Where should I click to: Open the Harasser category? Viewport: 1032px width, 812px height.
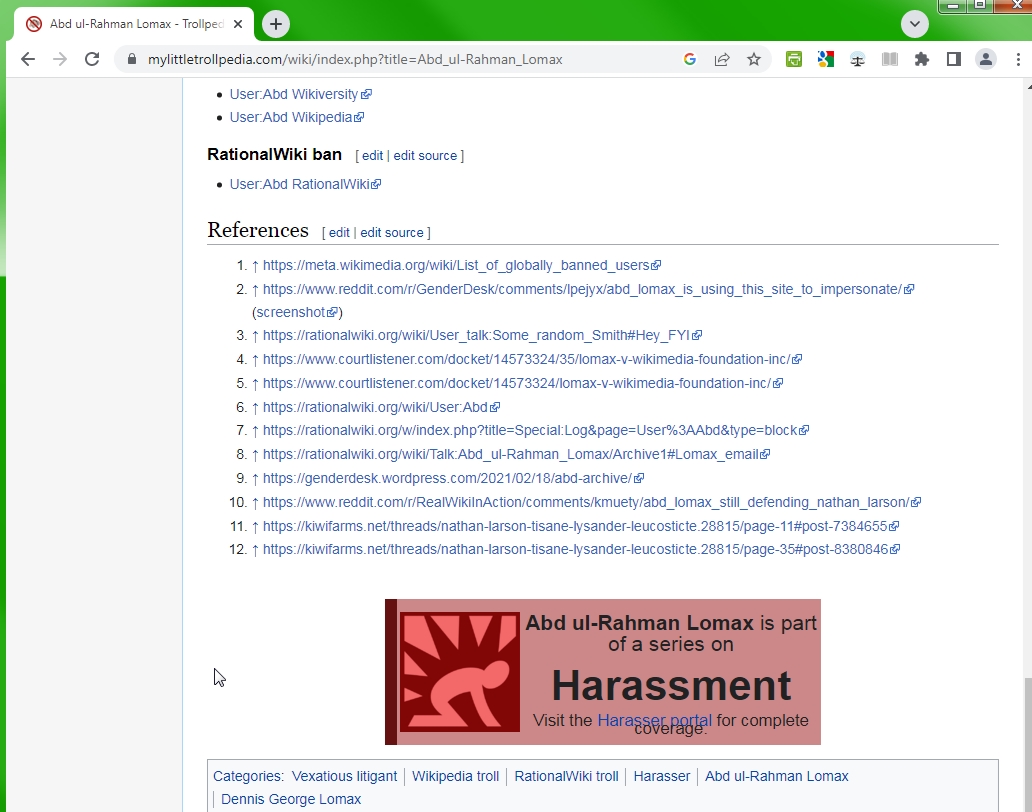(661, 776)
